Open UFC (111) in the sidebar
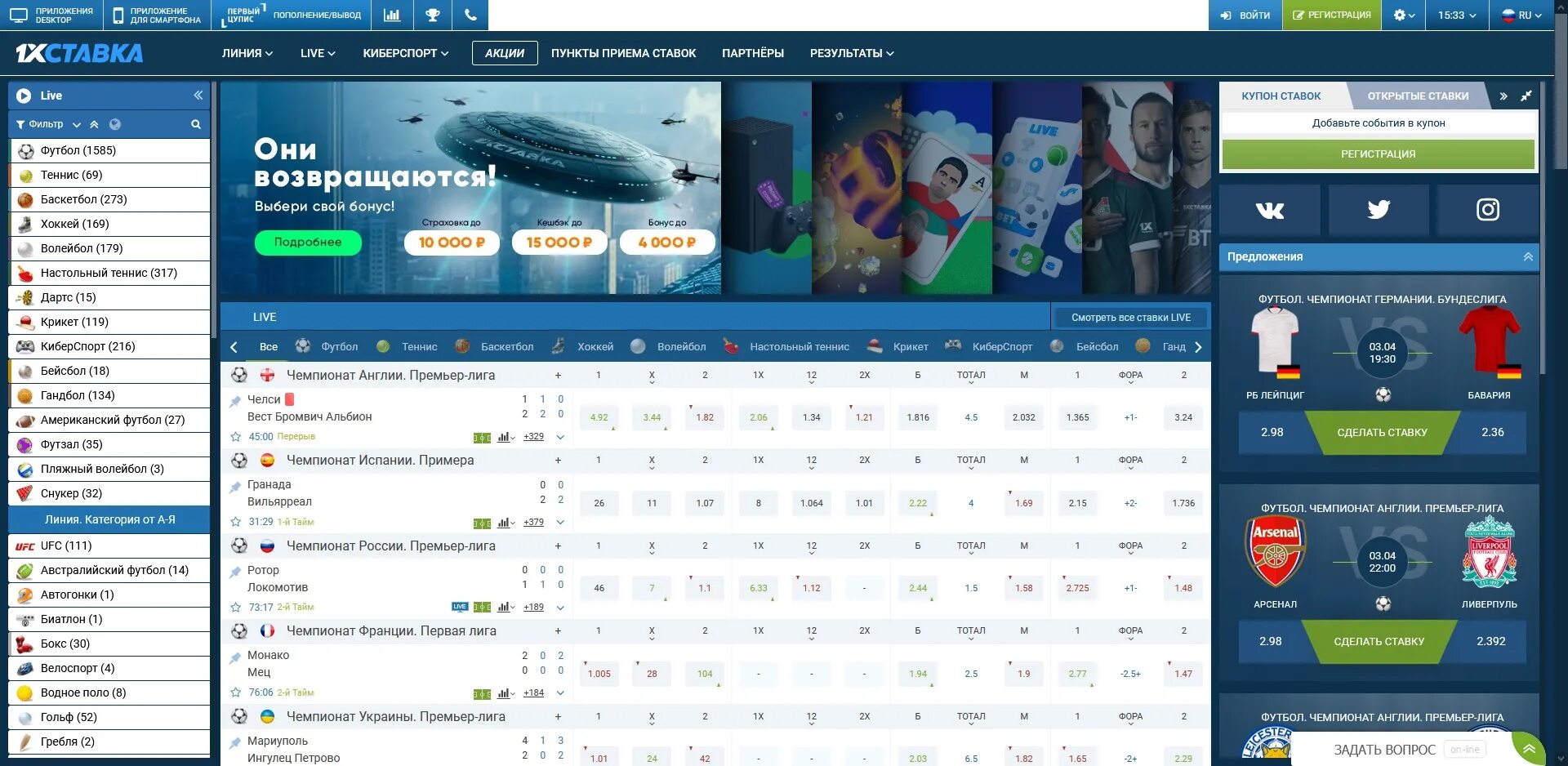 click(x=109, y=546)
